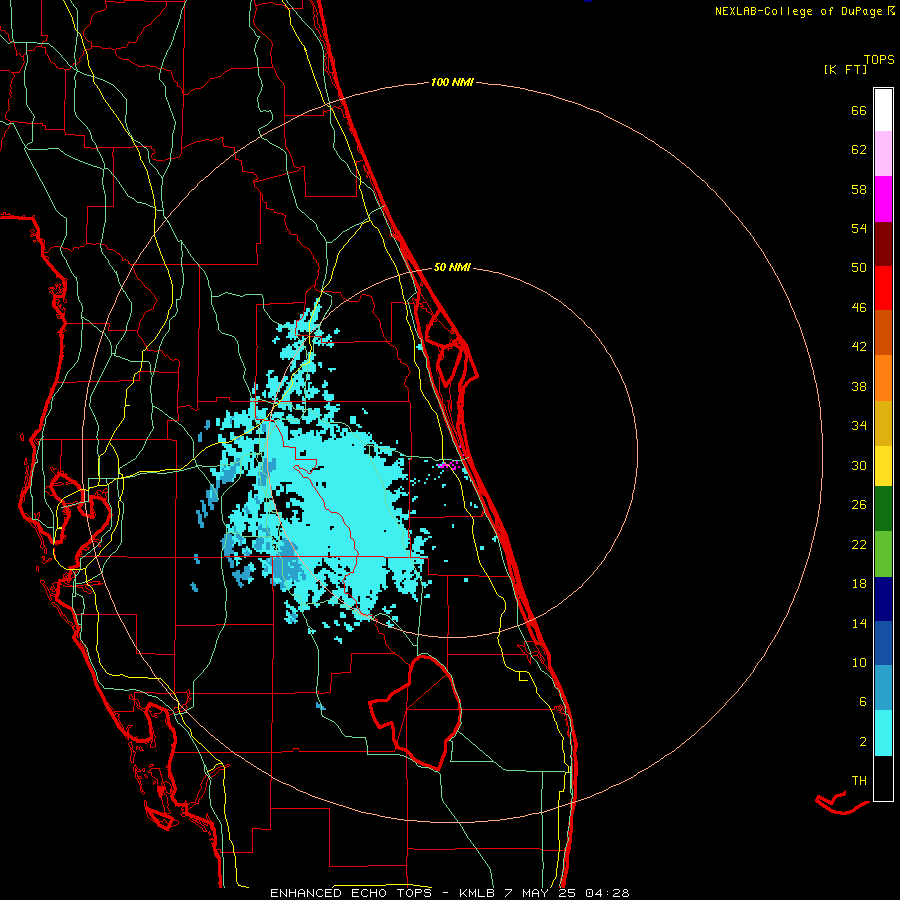Click the 38 legend value
Image resolution: width=900 pixels, height=900 pixels.
(859, 386)
